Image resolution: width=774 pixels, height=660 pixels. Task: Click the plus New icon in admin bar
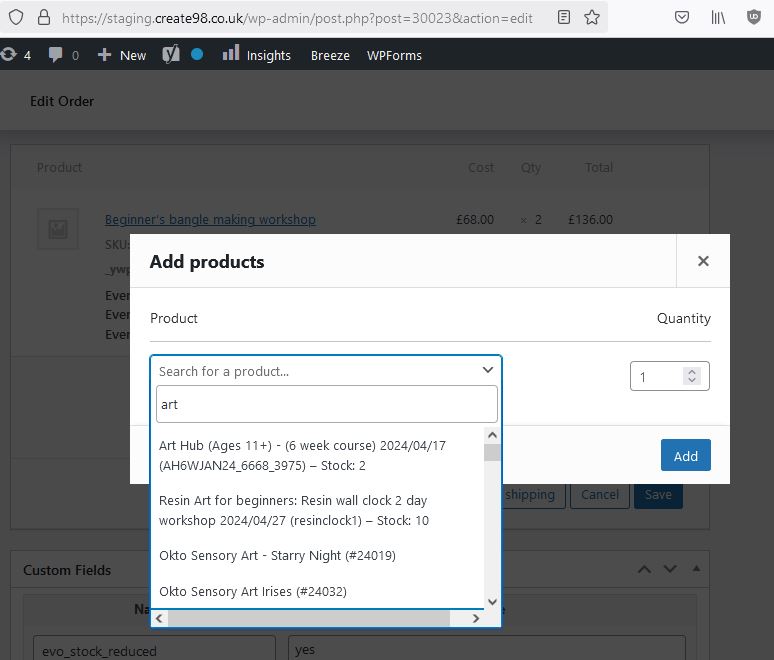tap(104, 54)
